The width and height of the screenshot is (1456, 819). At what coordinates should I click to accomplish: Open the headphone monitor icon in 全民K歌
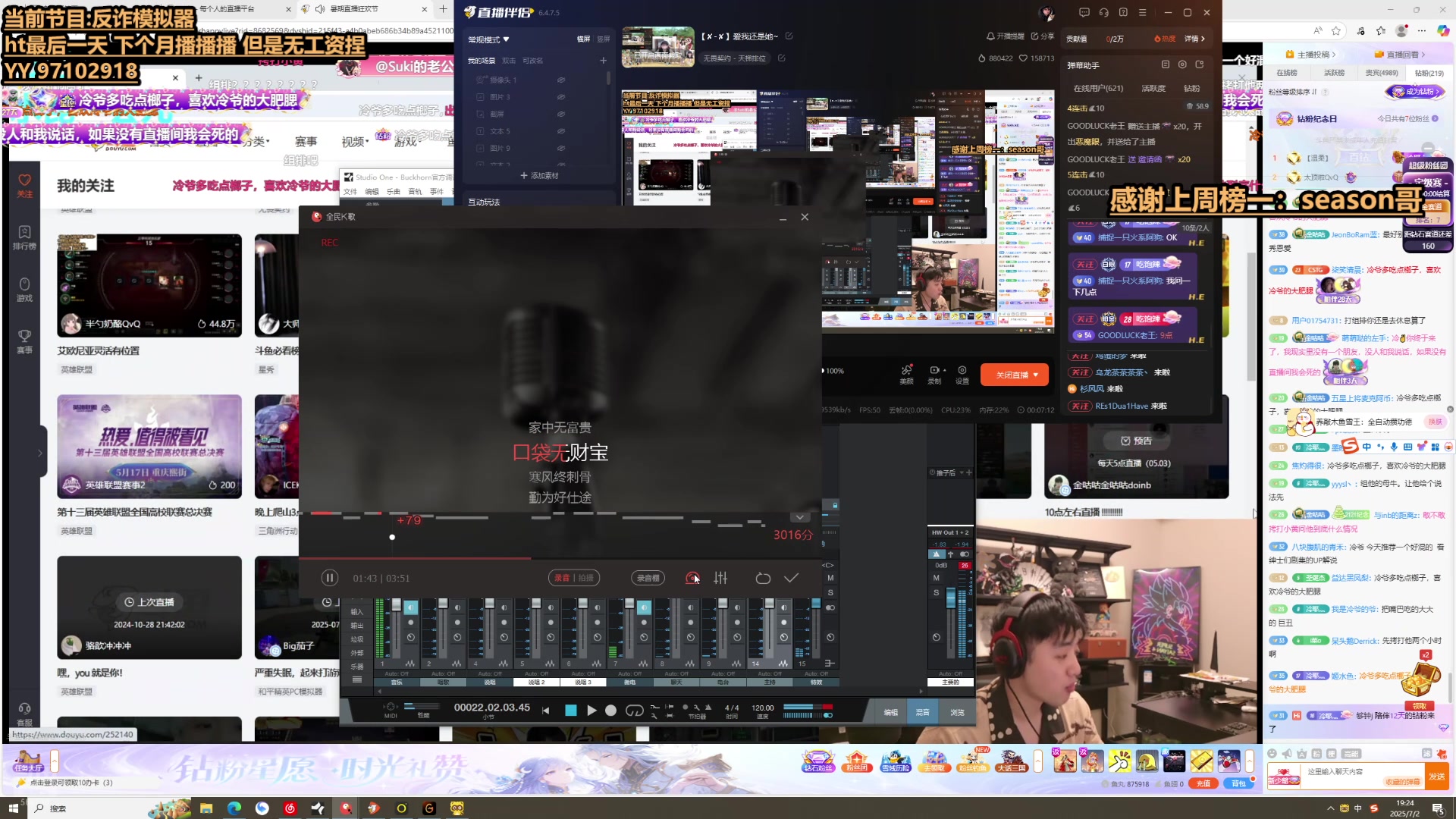tap(692, 578)
